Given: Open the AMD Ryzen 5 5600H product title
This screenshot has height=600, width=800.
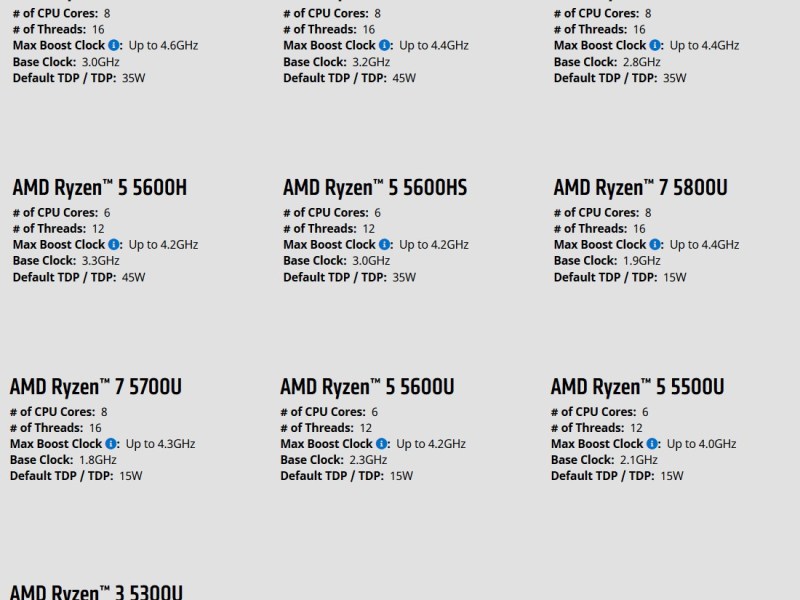Looking at the screenshot, I should click(x=100, y=188).
